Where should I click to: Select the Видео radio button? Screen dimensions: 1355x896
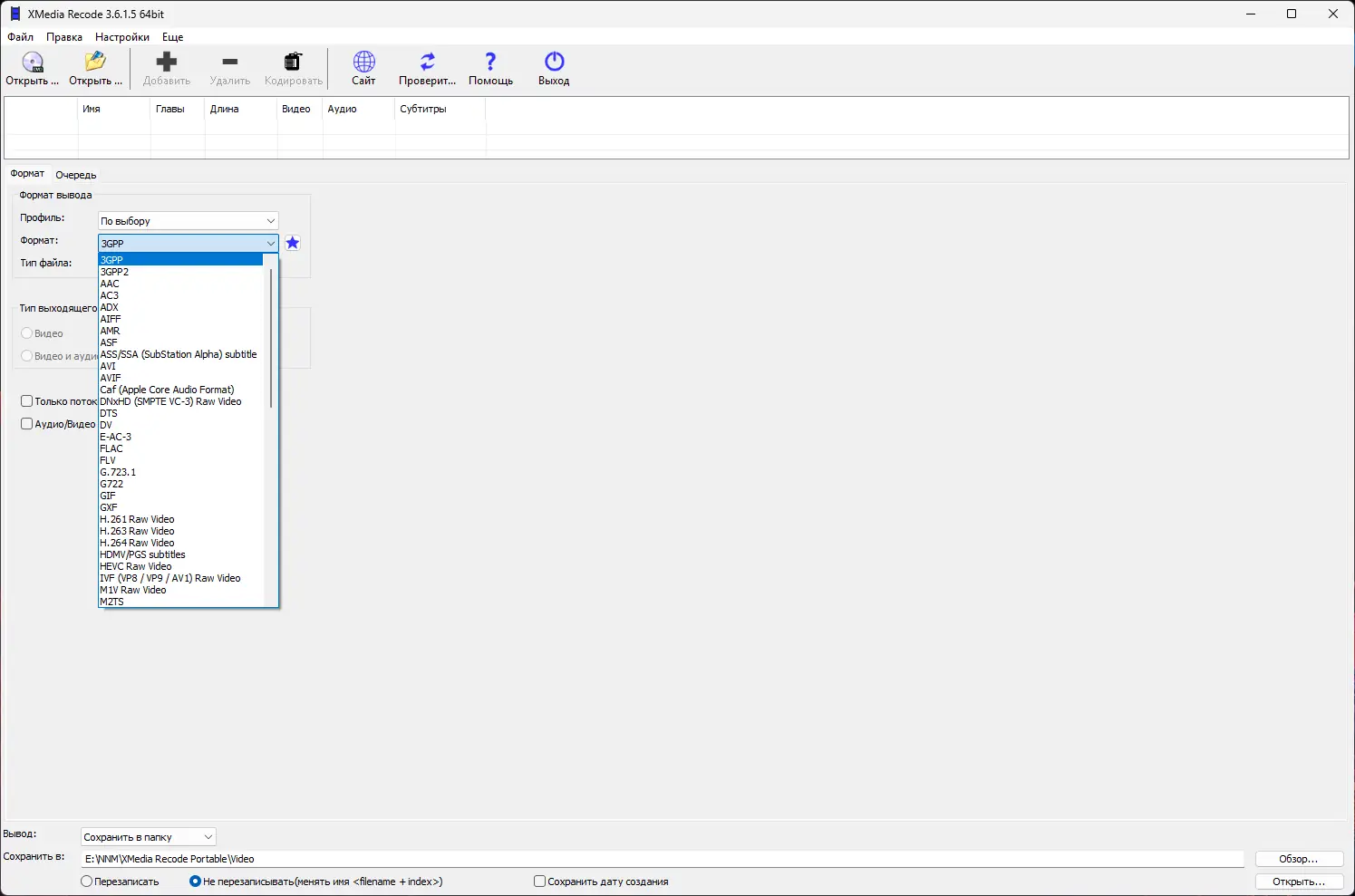(x=27, y=332)
